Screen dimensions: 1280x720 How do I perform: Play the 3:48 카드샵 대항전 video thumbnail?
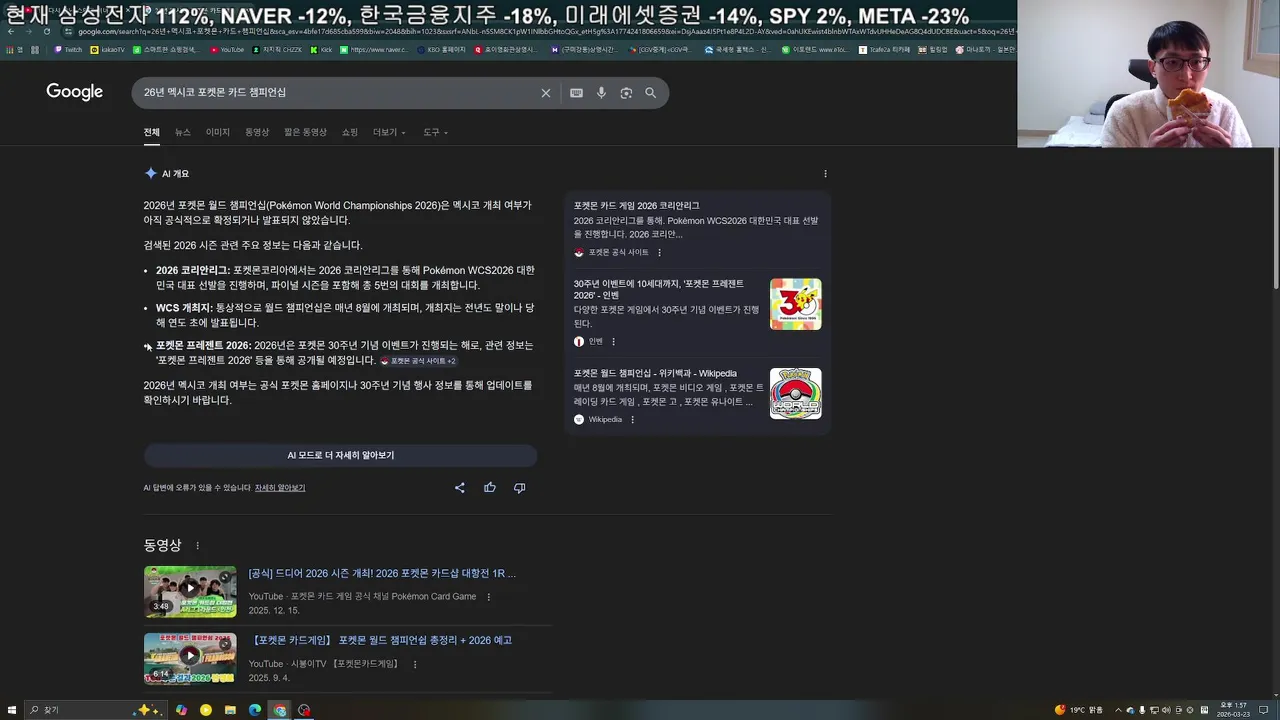[190, 591]
